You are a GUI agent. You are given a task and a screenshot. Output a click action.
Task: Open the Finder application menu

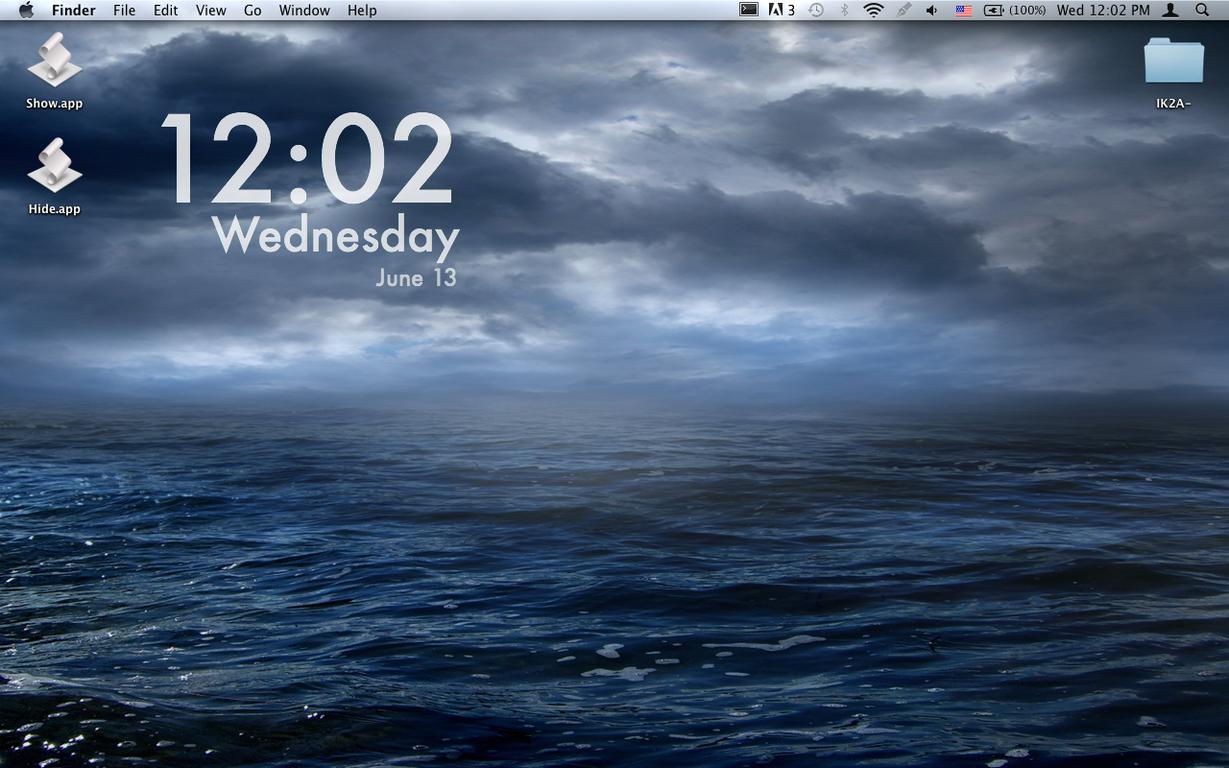tap(74, 10)
